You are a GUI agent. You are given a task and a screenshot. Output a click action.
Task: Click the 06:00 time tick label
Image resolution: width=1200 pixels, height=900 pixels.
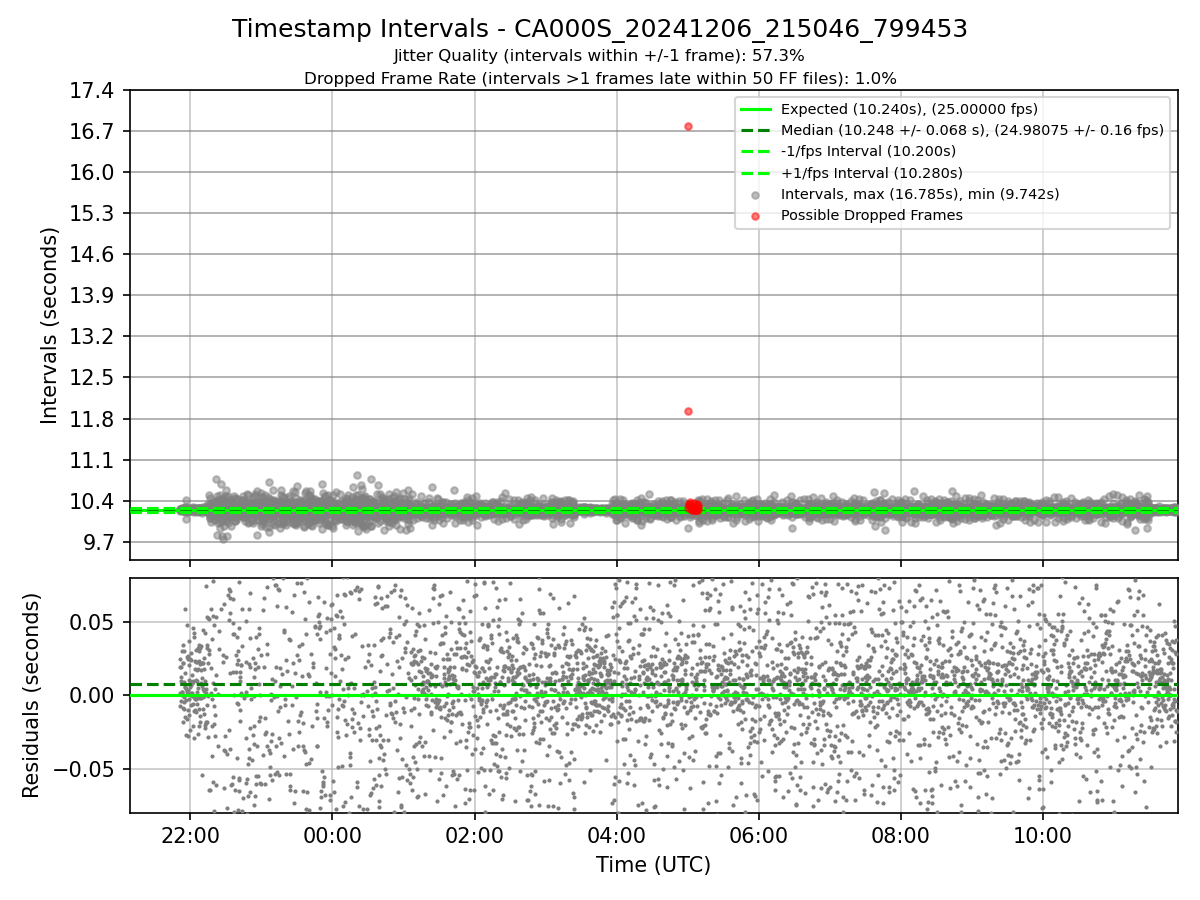(x=759, y=834)
